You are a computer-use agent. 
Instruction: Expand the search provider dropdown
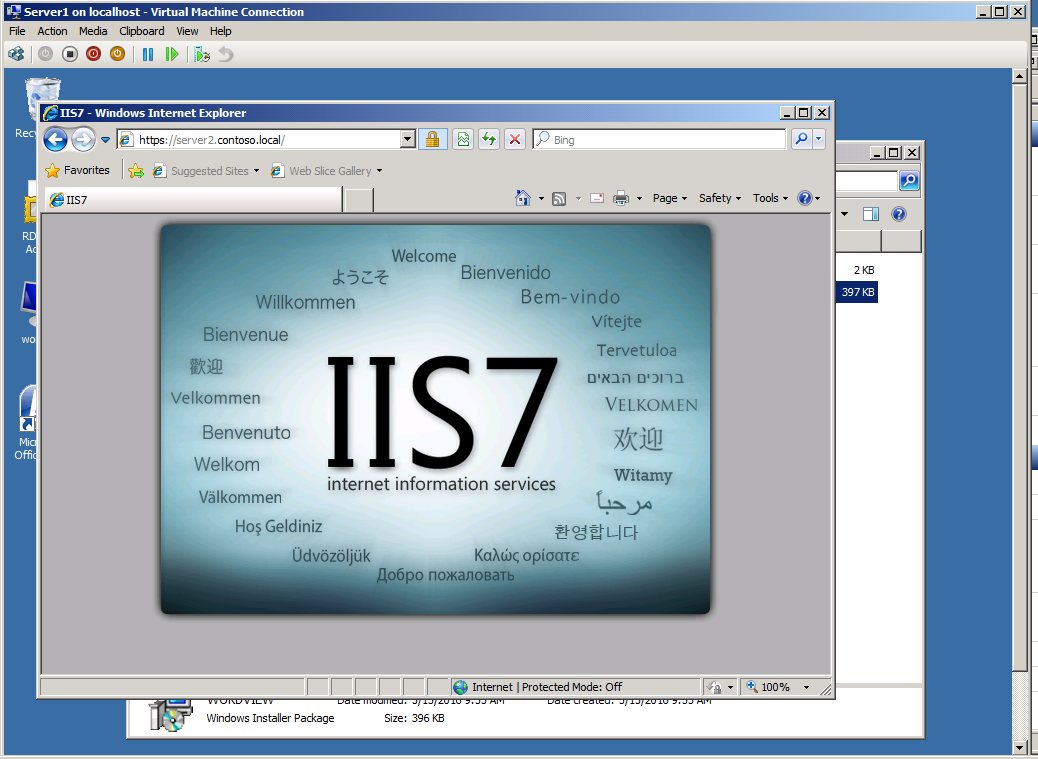(818, 140)
